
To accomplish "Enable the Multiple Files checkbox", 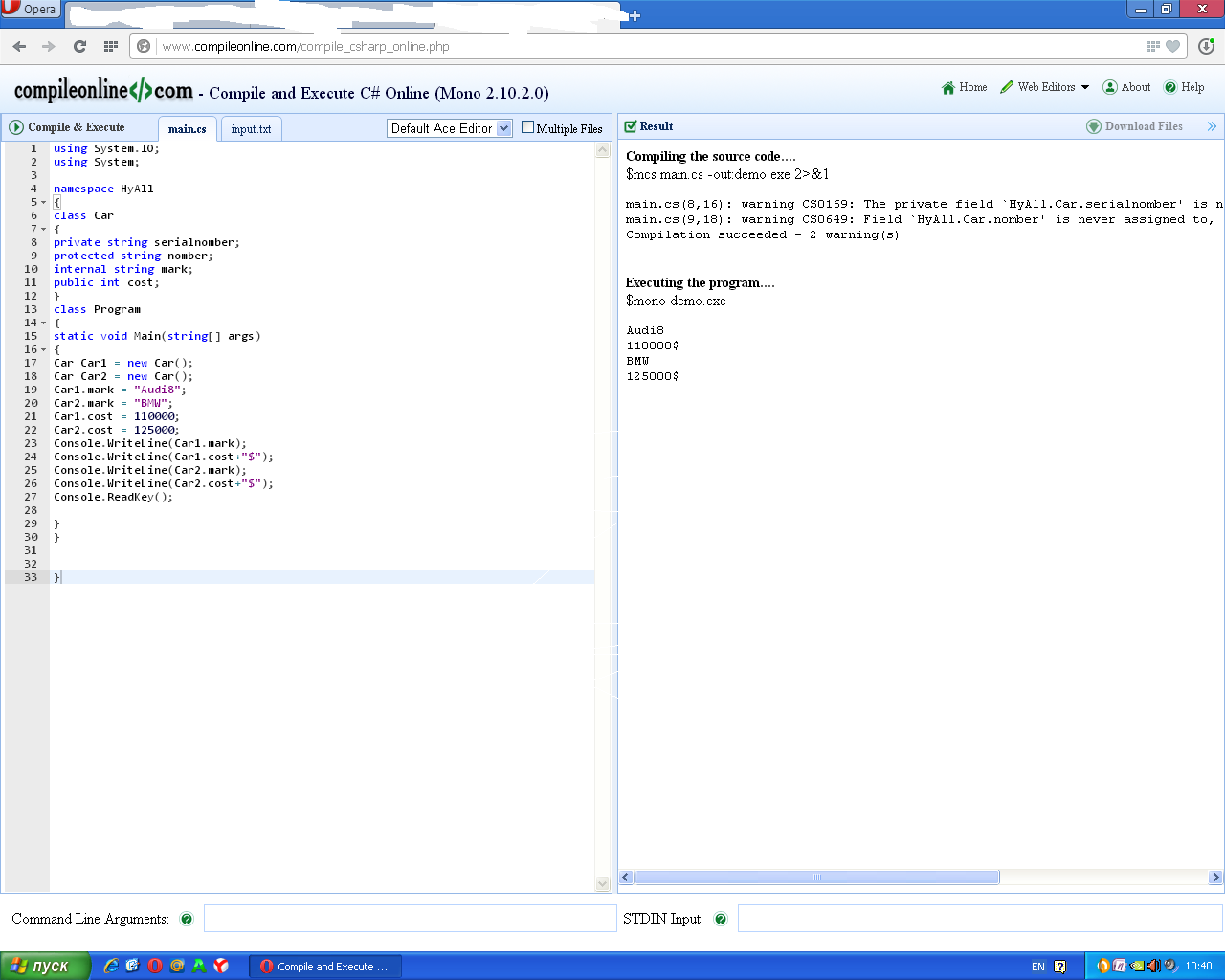I will 527,127.
